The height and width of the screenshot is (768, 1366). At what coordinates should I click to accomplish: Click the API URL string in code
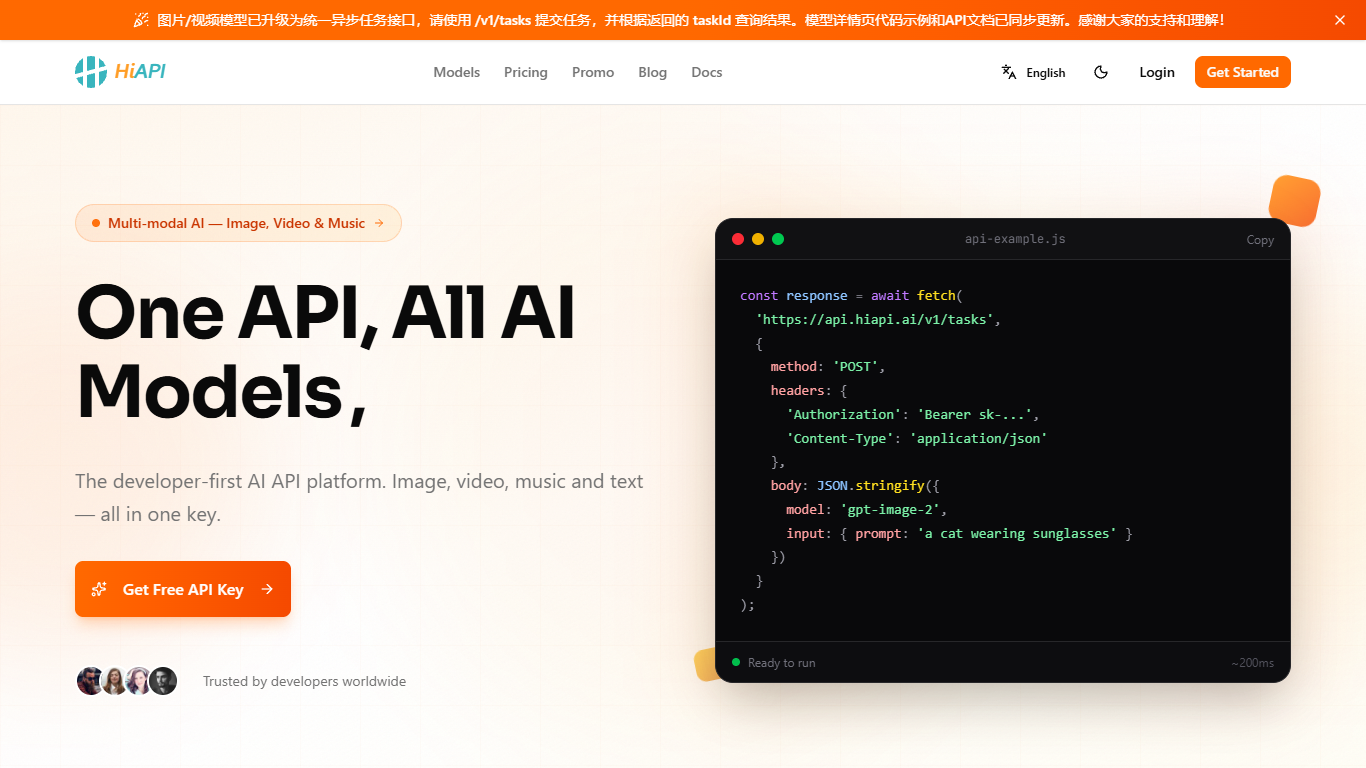(875, 319)
